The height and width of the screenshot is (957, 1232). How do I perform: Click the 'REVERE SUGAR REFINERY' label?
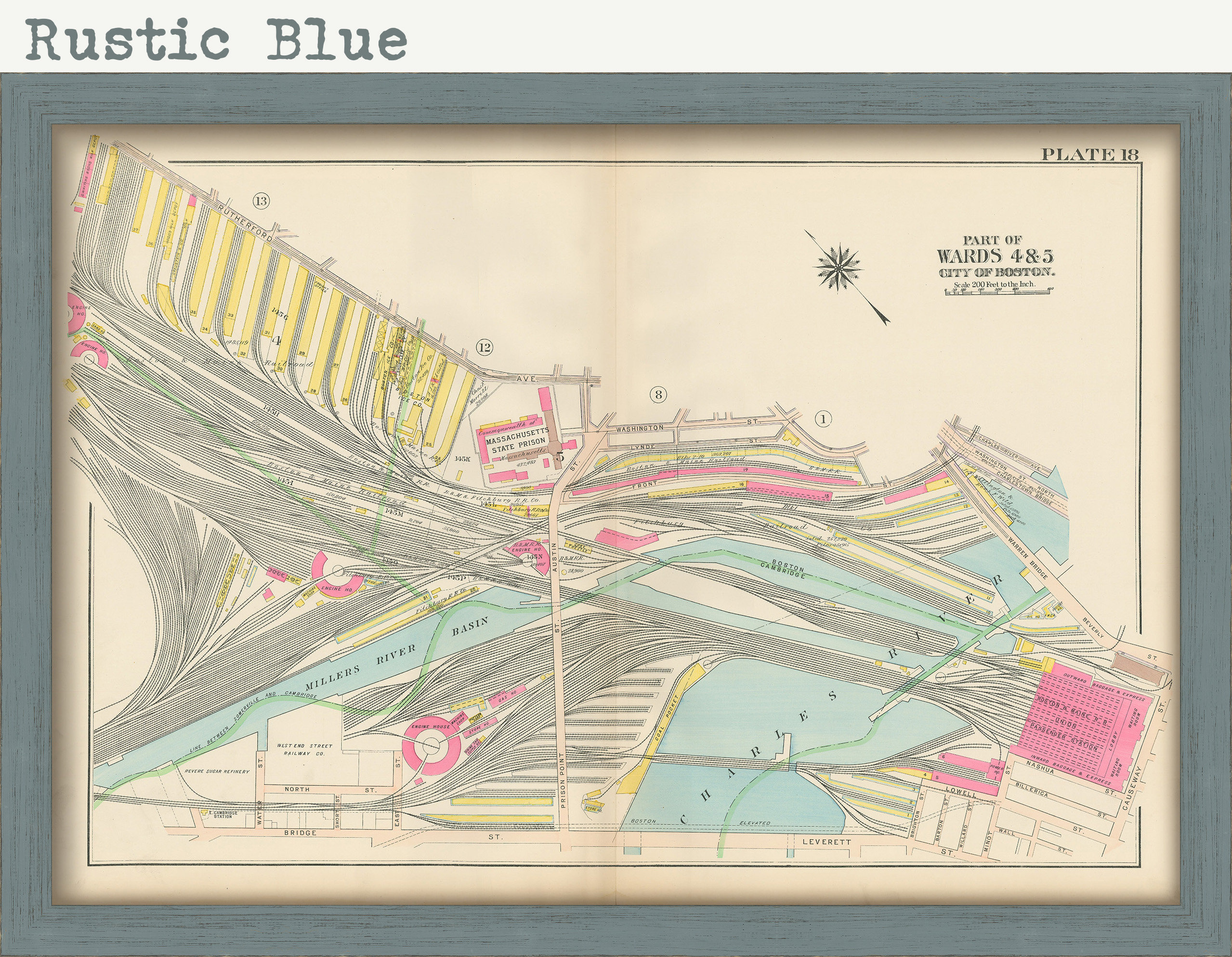[217, 771]
